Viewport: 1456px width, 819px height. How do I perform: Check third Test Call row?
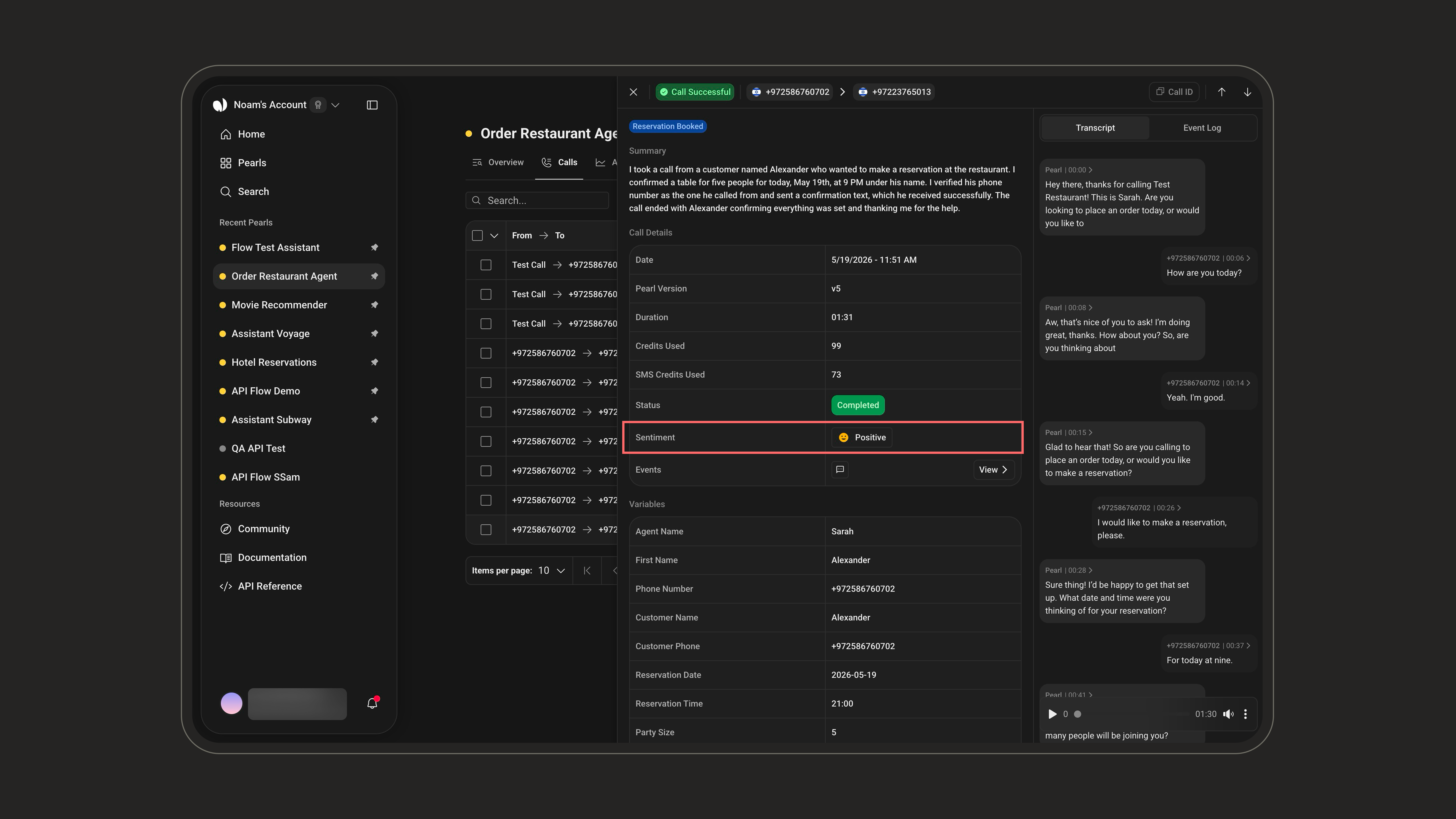(x=486, y=324)
